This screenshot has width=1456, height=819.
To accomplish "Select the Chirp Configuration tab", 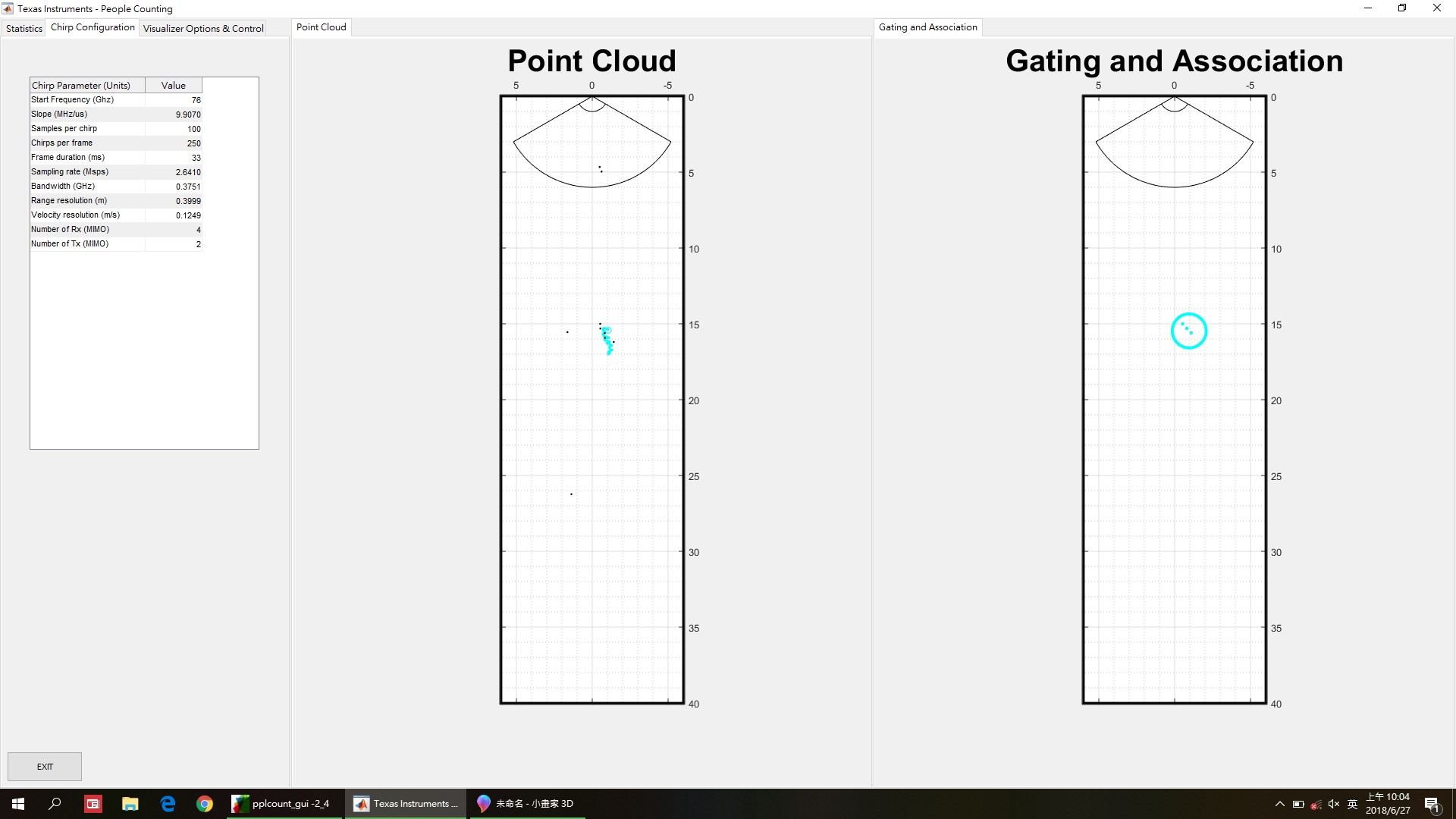I will coord(93,27).
